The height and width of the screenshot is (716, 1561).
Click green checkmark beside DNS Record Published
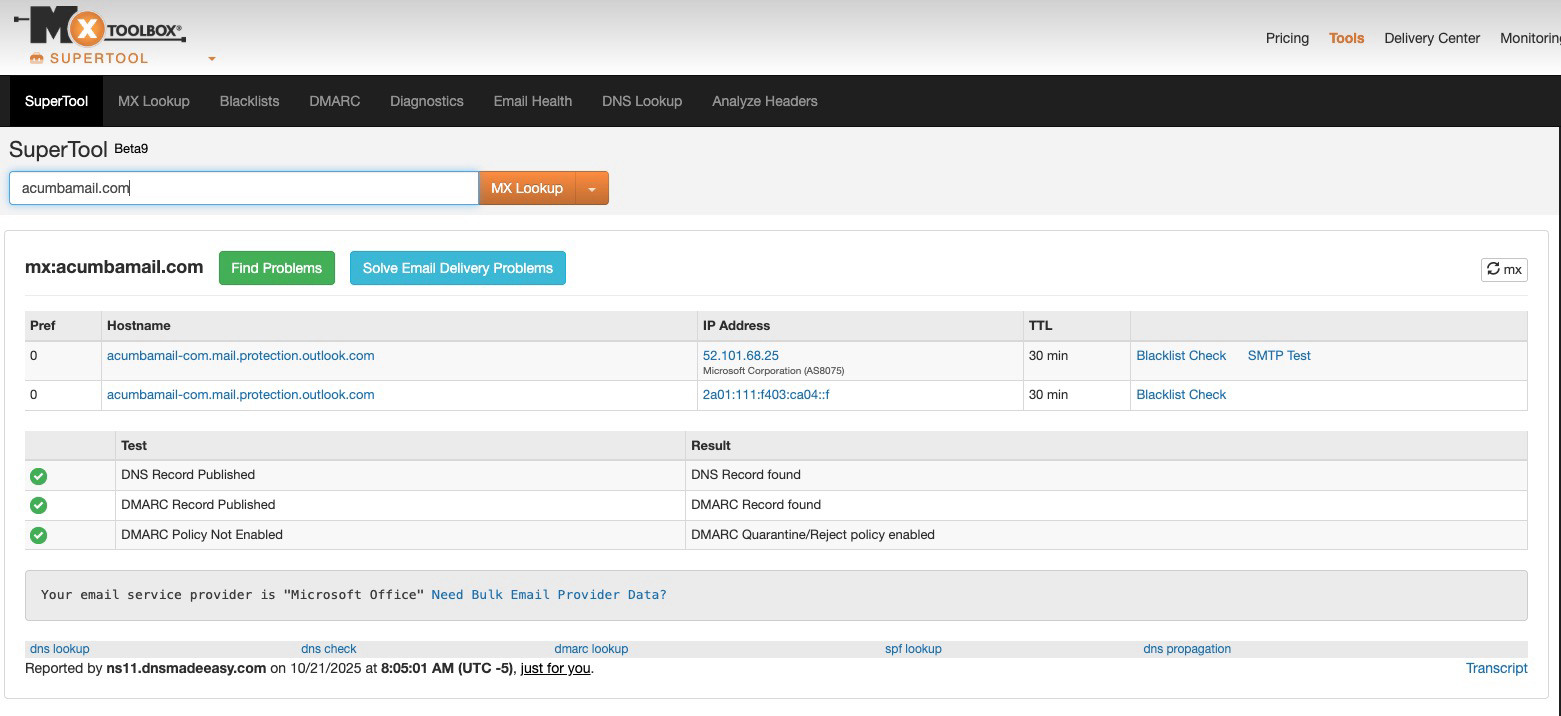click(39, 476)
